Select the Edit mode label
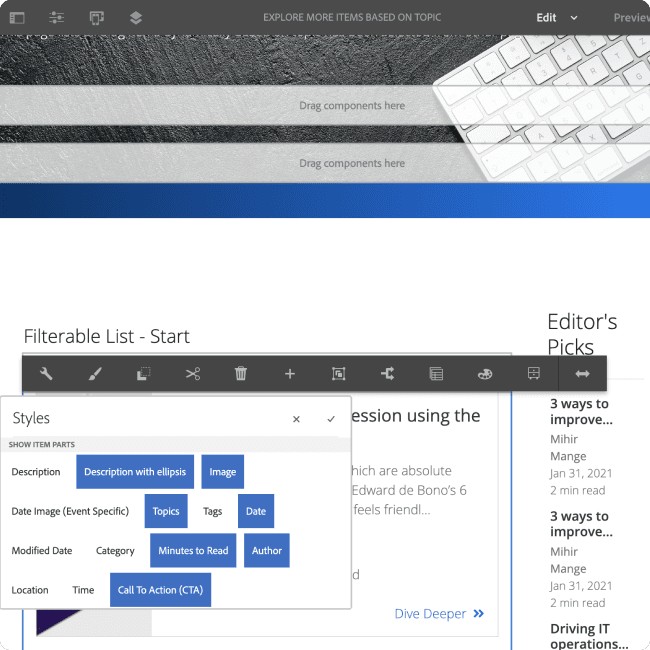This screenshot has width=650, height=650. [x=546, y=18]
